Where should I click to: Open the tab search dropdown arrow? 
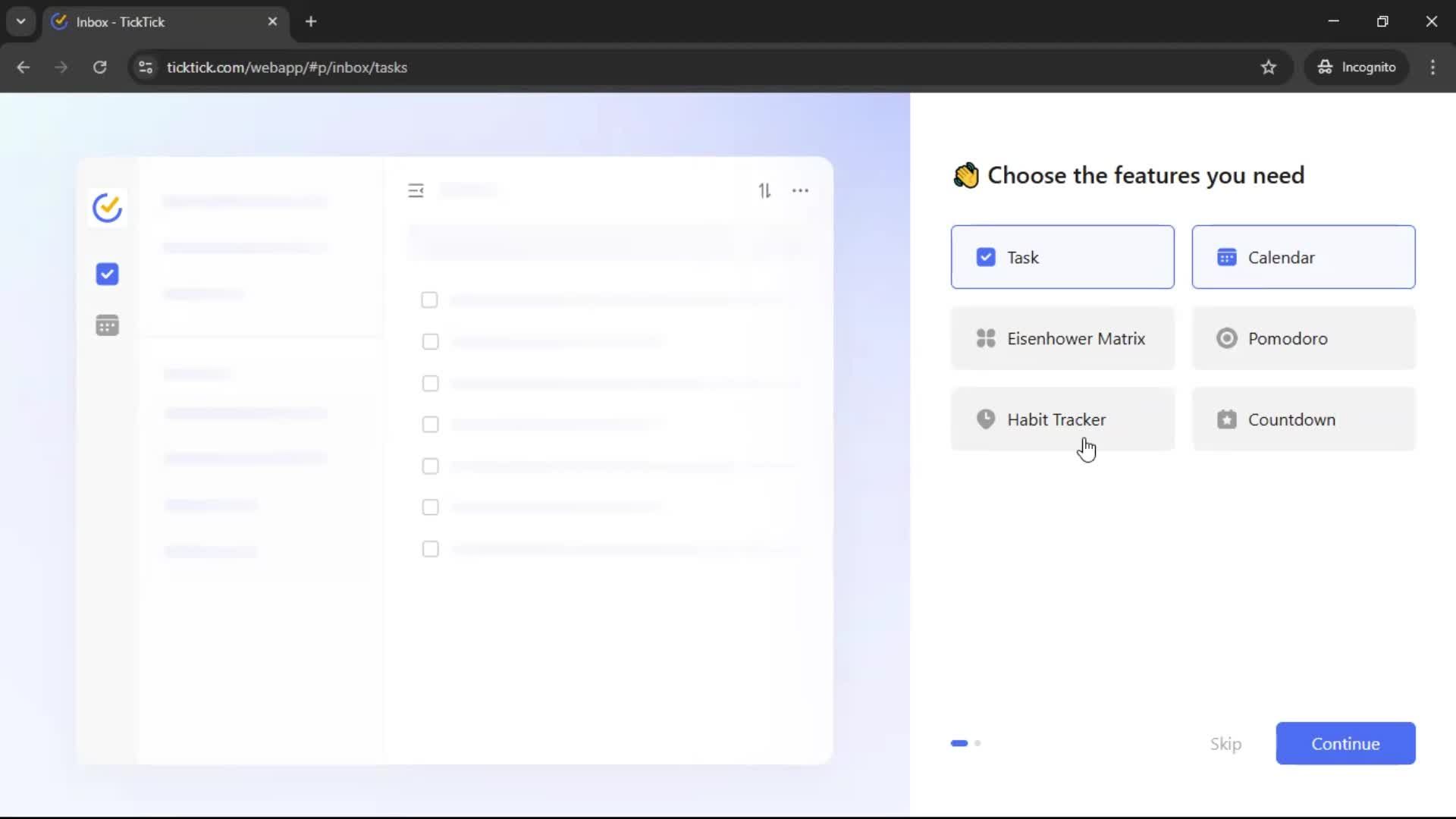tap(21, 21)
